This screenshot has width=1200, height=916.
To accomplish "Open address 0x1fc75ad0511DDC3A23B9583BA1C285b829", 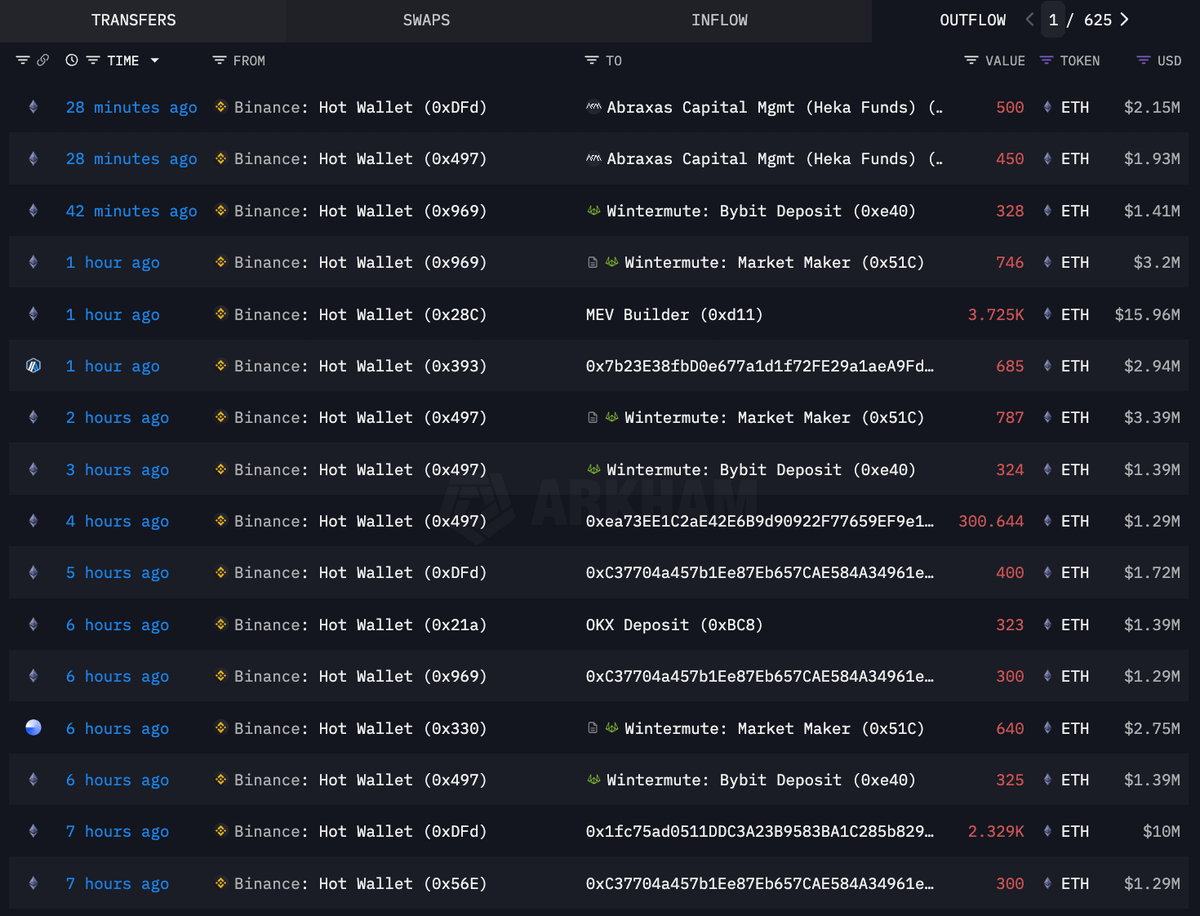I will click(760, 832).
